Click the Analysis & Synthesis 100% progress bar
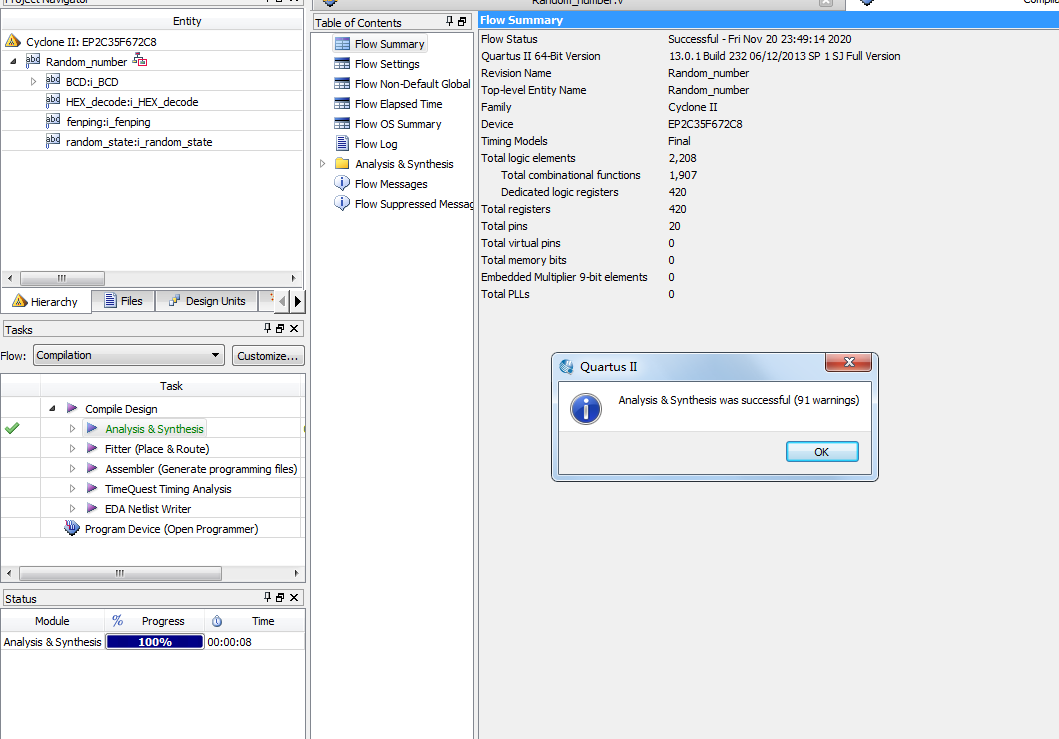The height and width of the screenshot is (739, 1059). [155, 642]
